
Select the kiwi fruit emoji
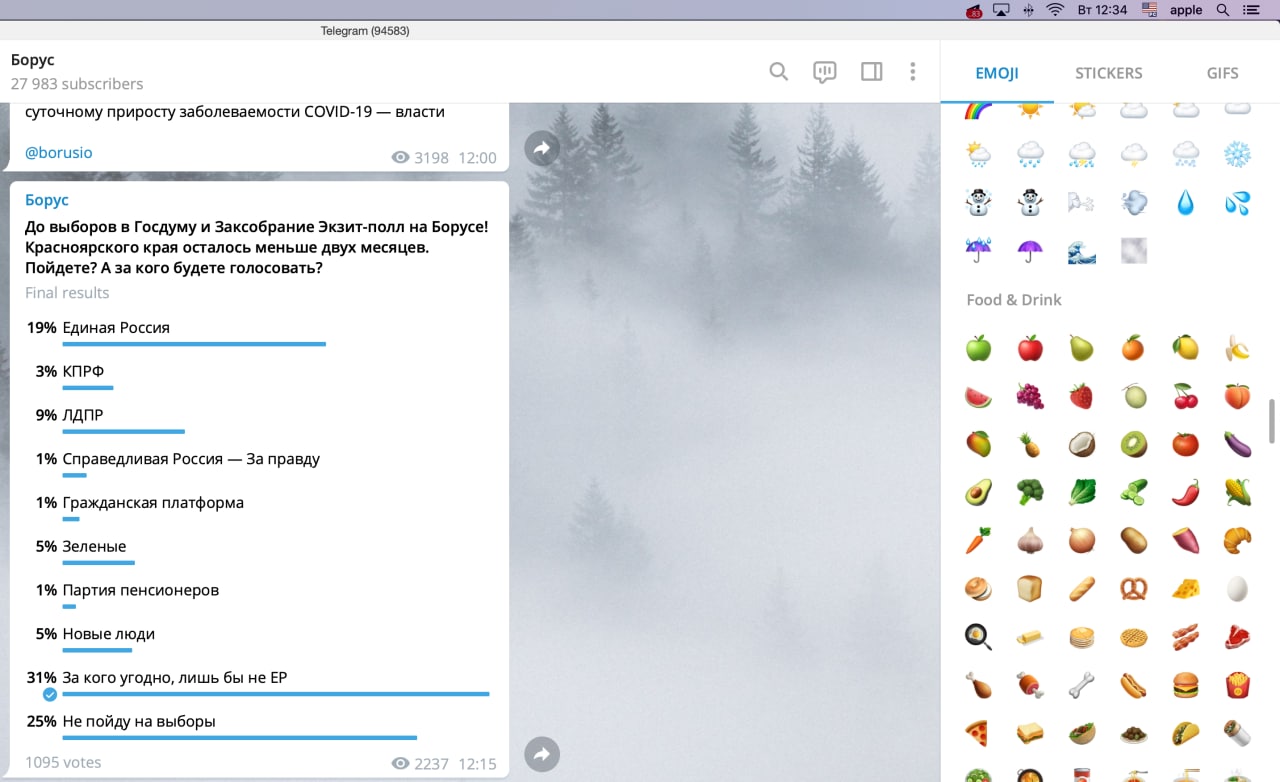1133,444
